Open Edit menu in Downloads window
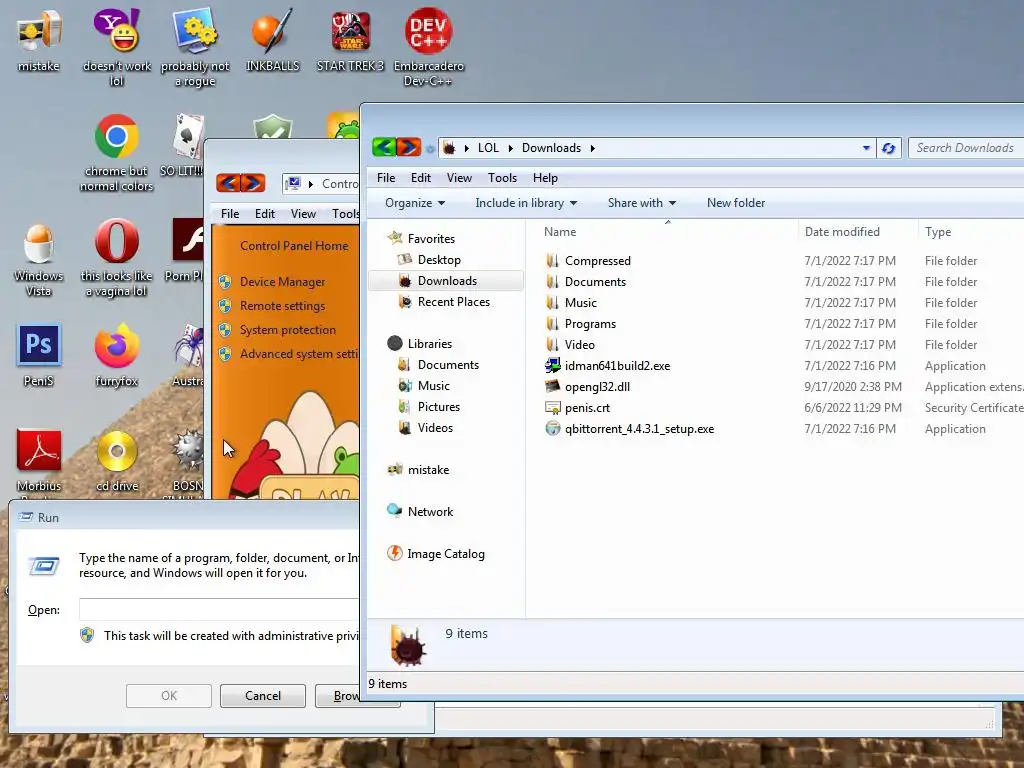Image resolution: width=1024 pixels, height=768 pixels. (421, 178)
